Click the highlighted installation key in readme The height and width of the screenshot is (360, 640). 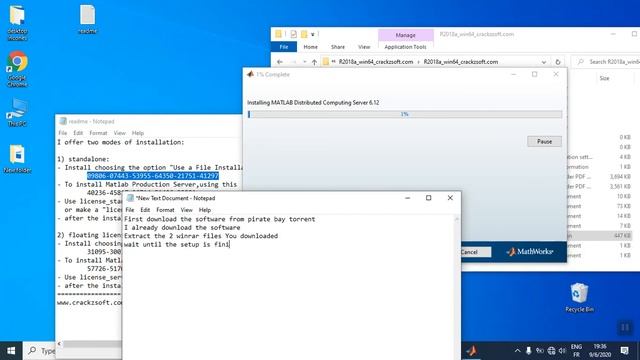[x=153, y=176]
